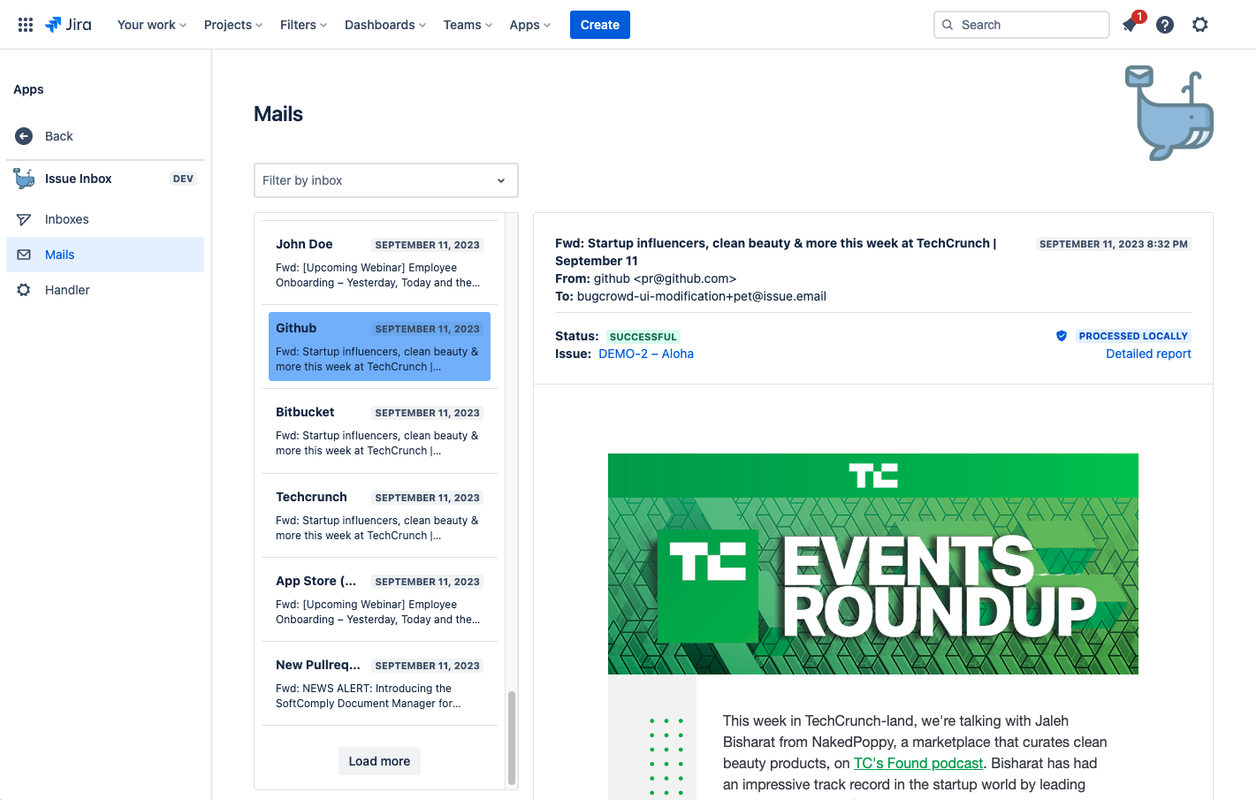Click the Issue Inbox whale icon in sidebar
The image size is (1256, 800).
[24, 179]
